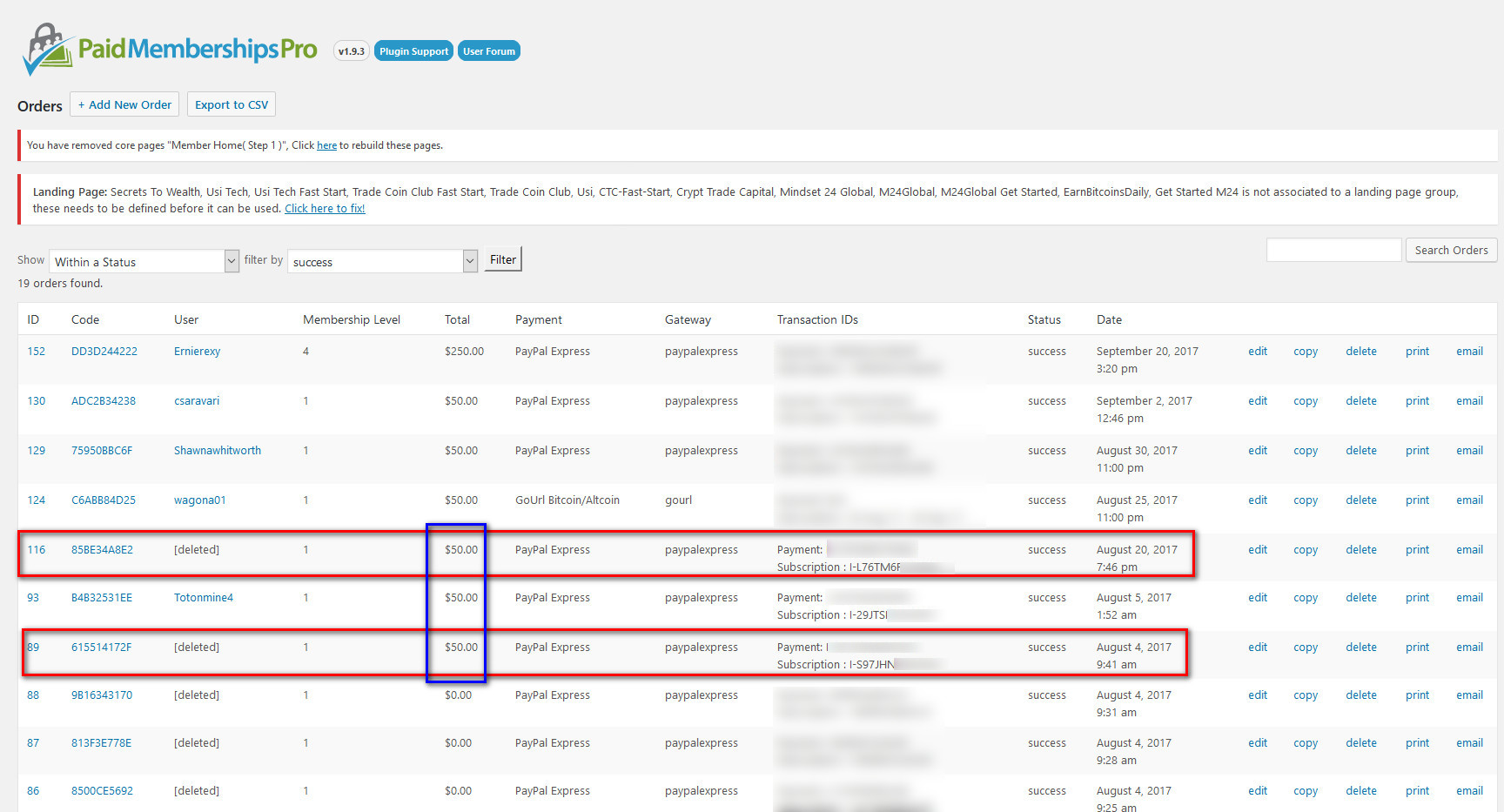The image size is (1504, 812).
Task: Open user Ernierexy profile
Action: click(198, 352)
